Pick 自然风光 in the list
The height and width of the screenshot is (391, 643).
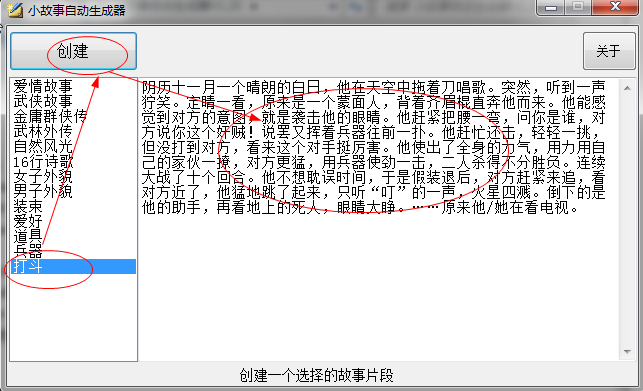(73, 146)
